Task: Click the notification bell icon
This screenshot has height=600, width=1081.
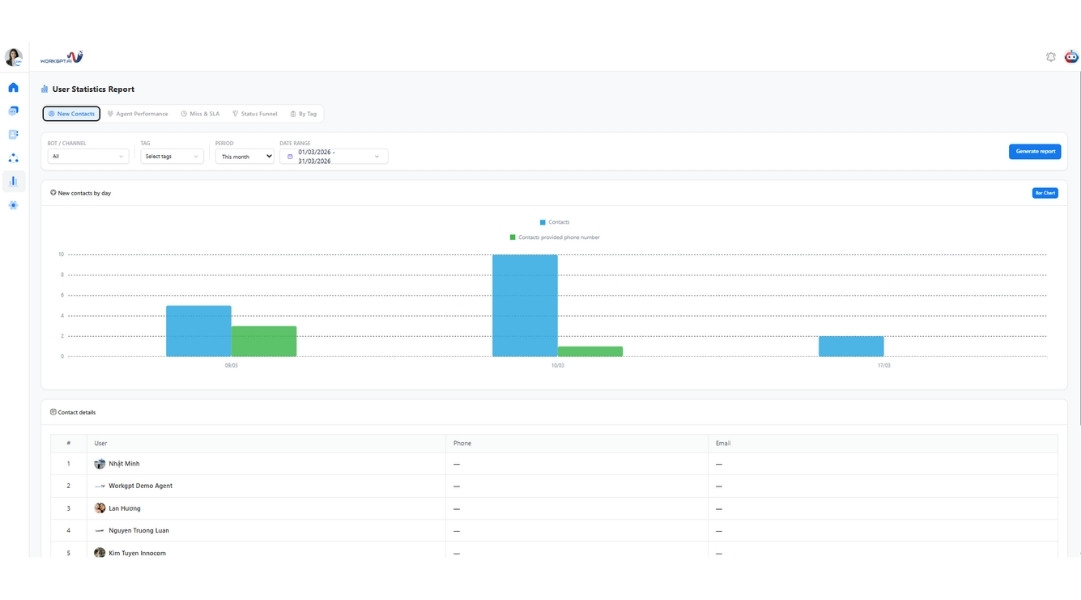Action: [1050, 57]
